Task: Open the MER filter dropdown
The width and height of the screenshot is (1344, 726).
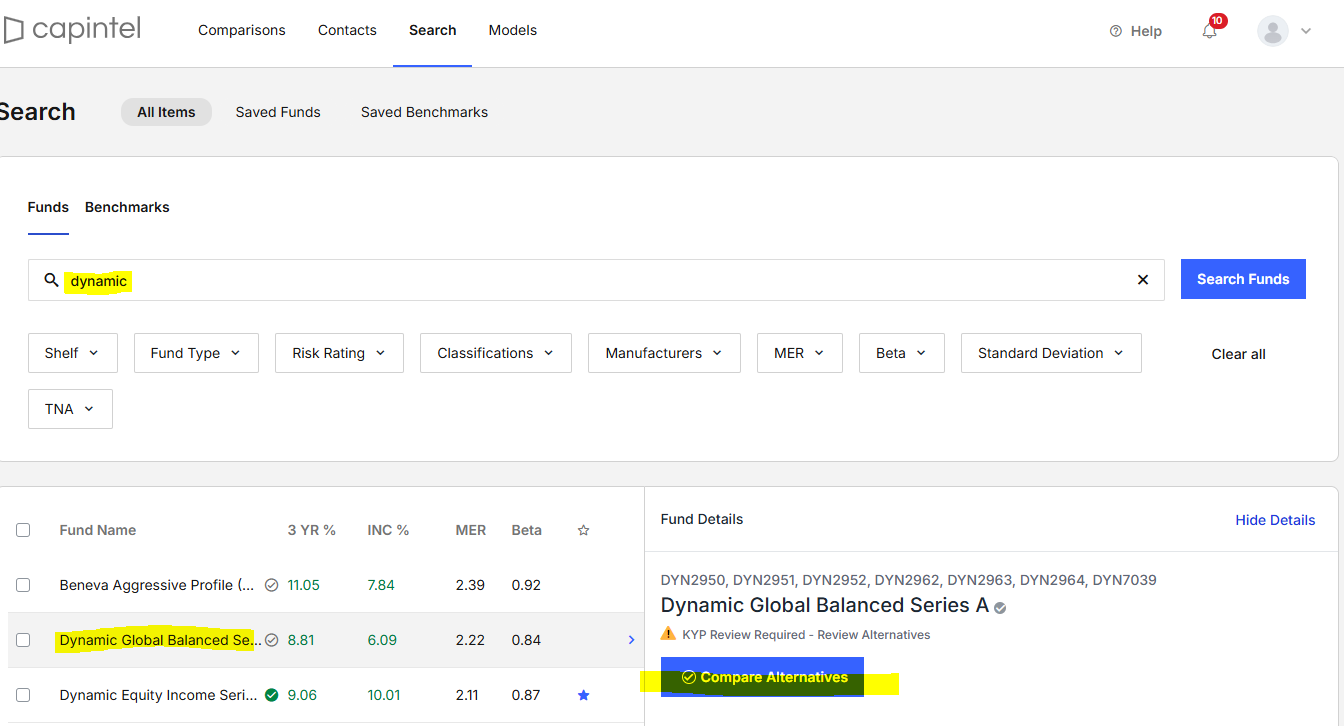Action: pos(800,353)
